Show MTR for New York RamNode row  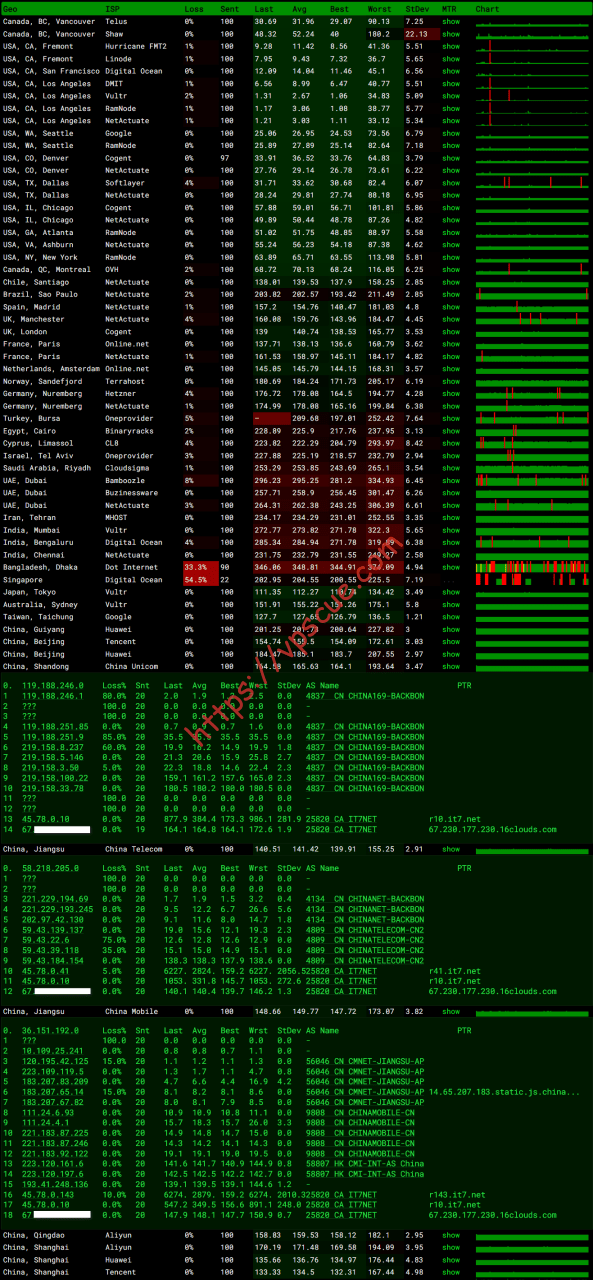[451, 257]
